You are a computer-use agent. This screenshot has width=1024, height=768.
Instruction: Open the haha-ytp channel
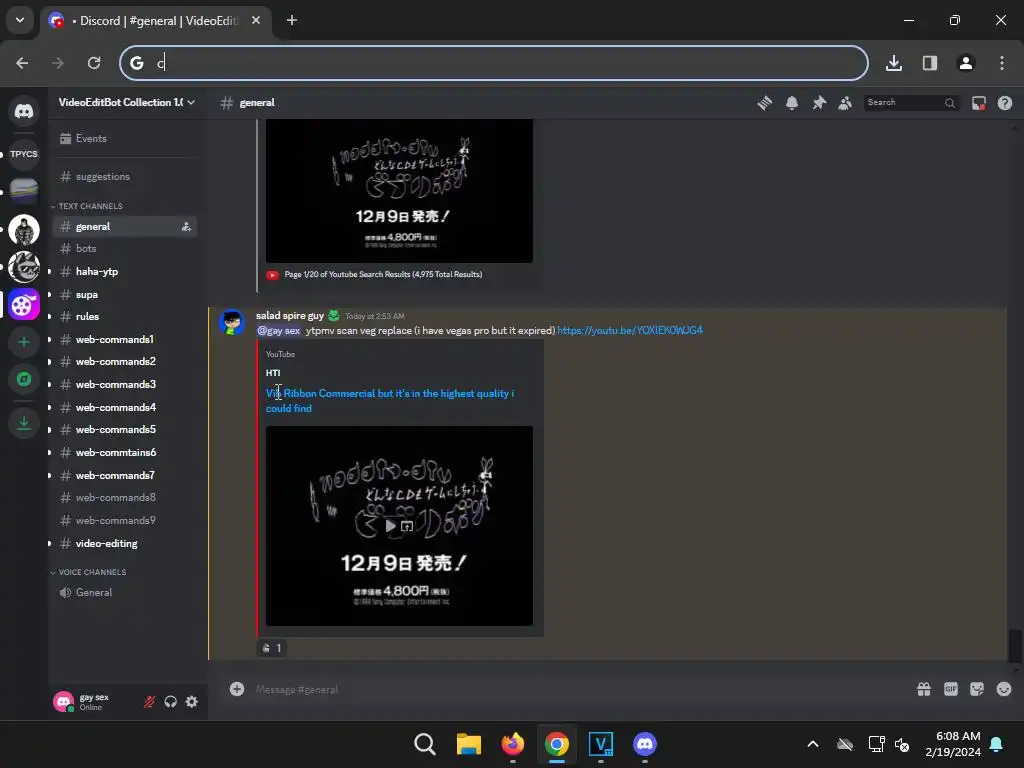tap(125, 271)
